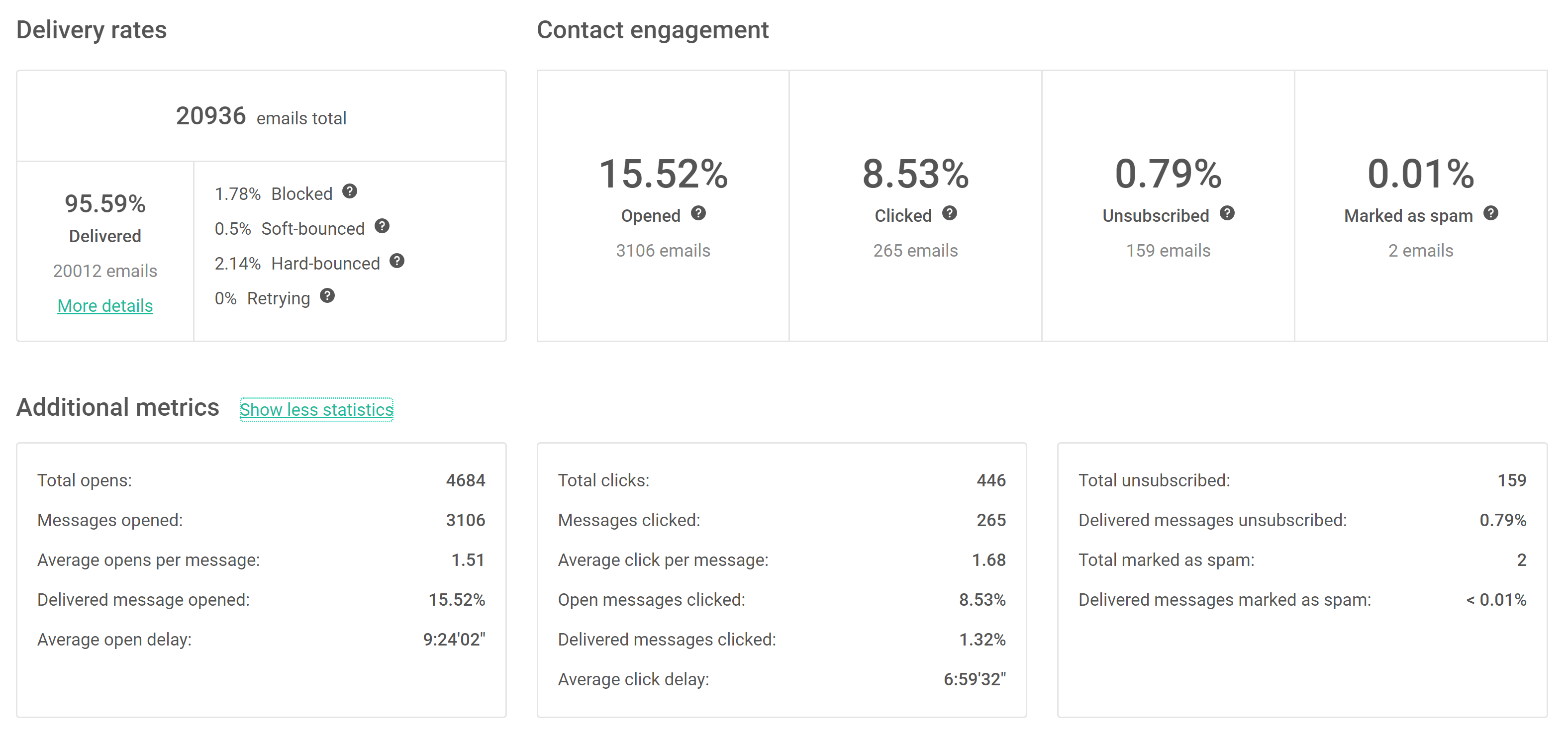Click the Average click delay value
The image size is (1568, 741).
pos(974,679)
